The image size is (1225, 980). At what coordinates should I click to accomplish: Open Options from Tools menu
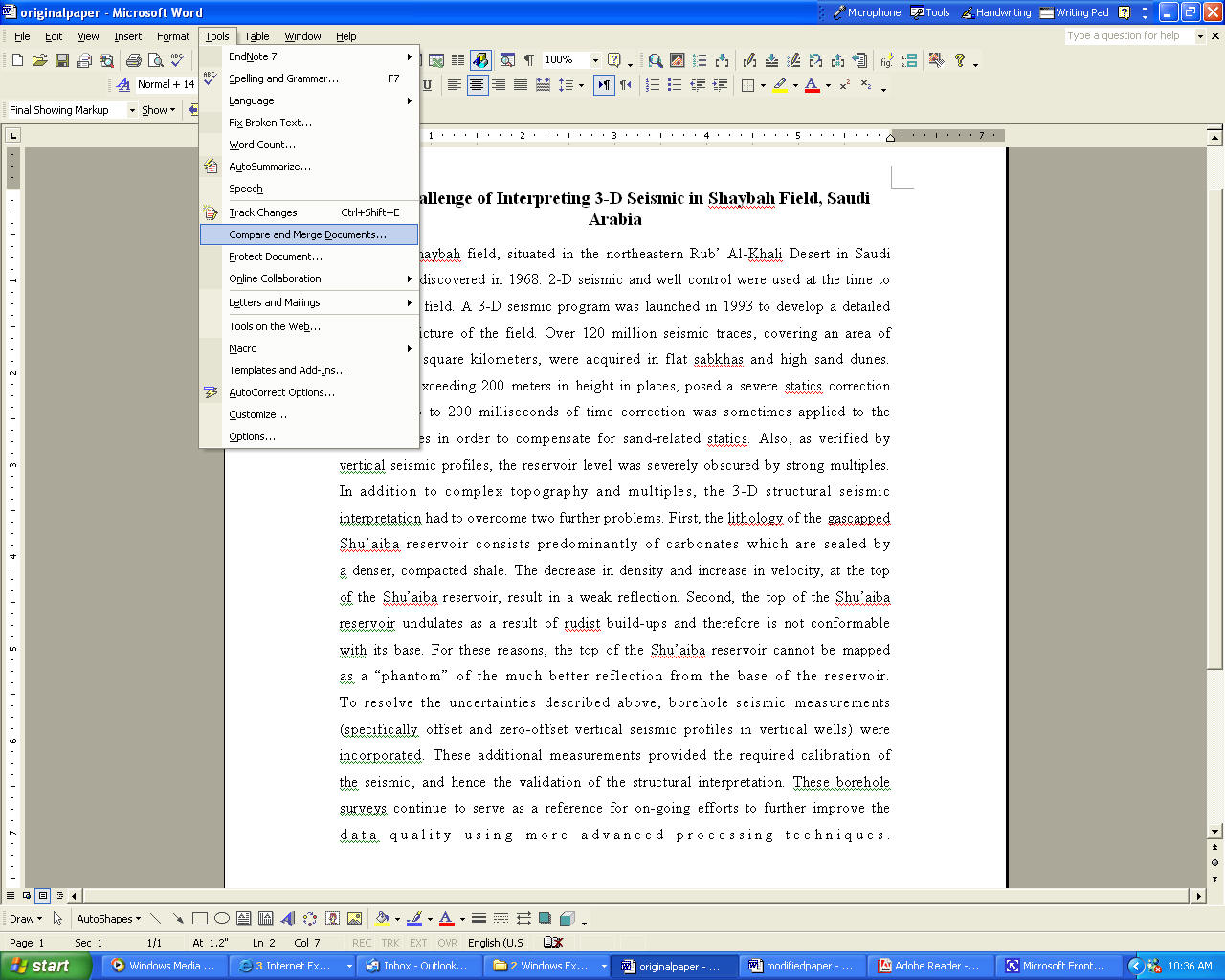[309, 436]
